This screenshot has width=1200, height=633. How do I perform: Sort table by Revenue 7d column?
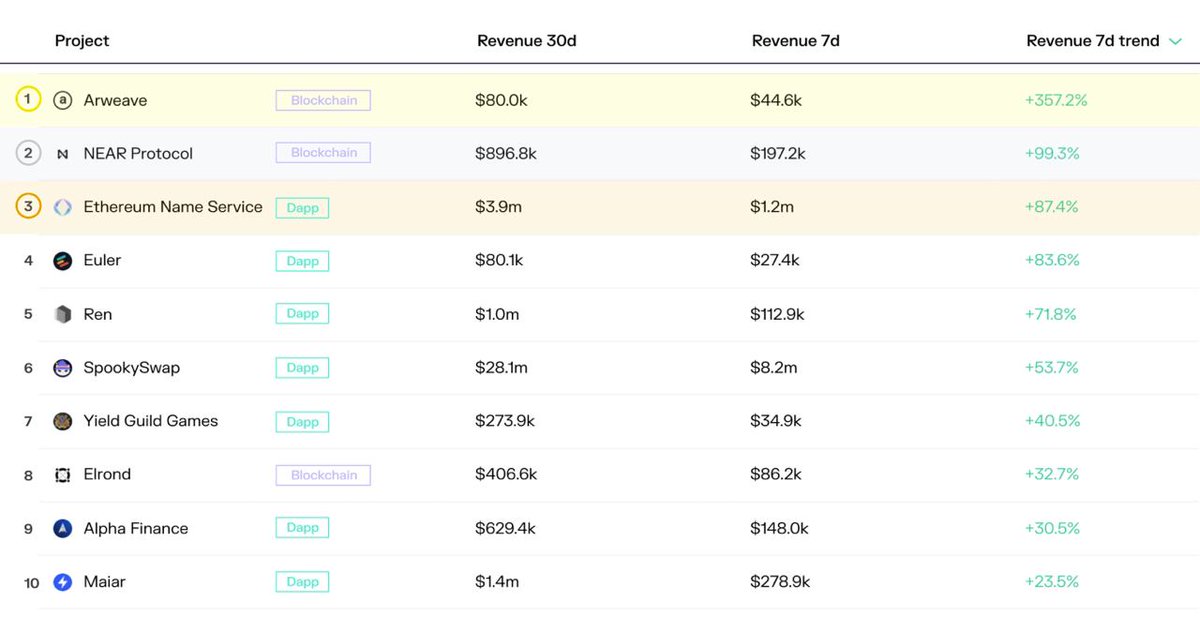(795, 41)
